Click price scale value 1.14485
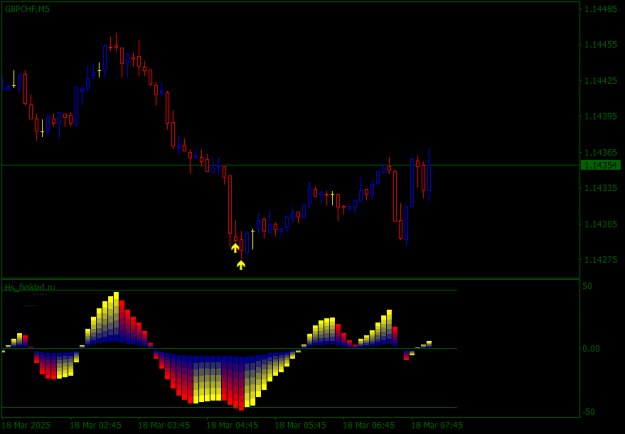This screenshot has height=434, width=625. pos(600,9)
